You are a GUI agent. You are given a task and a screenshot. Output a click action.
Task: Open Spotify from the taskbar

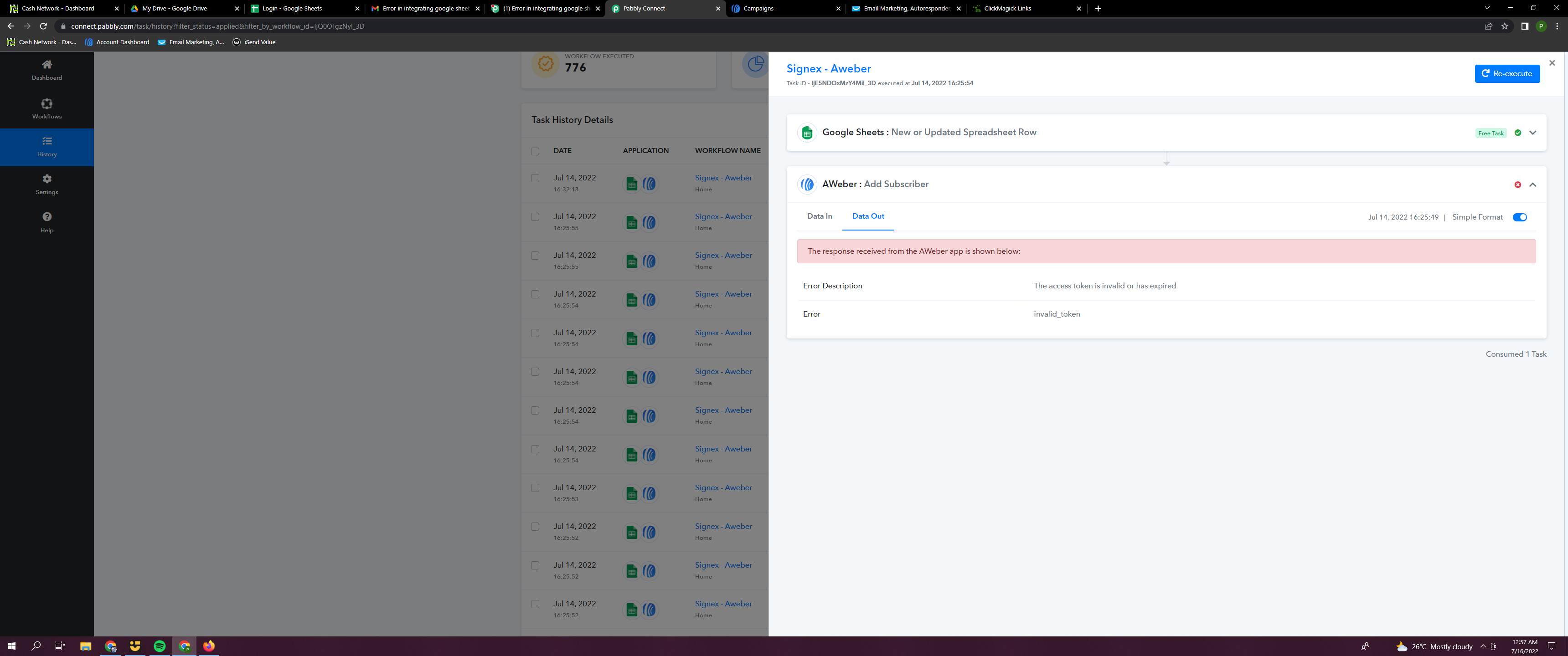(160, 646)
